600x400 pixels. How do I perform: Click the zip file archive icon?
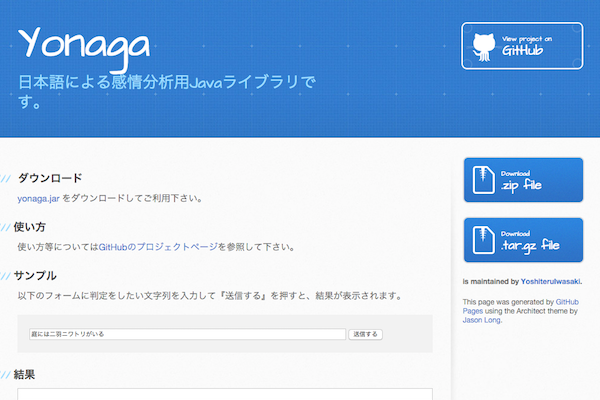coord(483,180)
